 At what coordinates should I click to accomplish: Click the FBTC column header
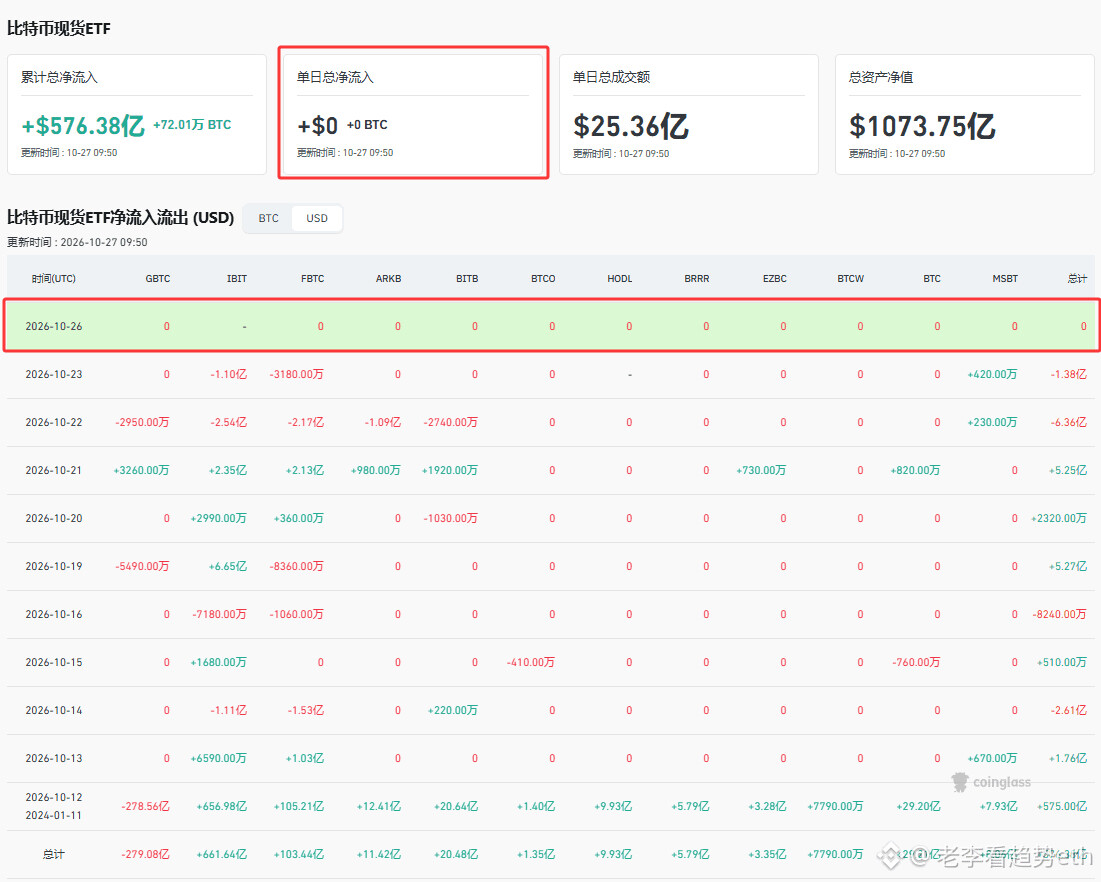[312, 279]
